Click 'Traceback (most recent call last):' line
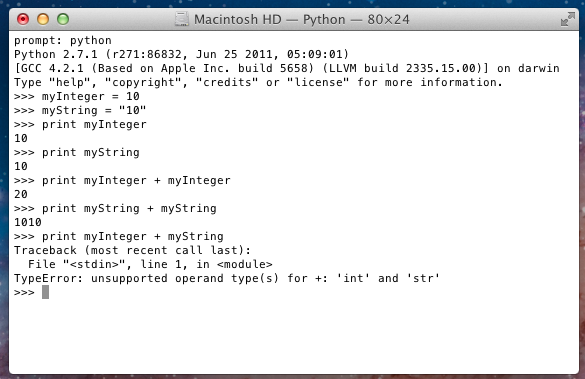 point(132,250)
